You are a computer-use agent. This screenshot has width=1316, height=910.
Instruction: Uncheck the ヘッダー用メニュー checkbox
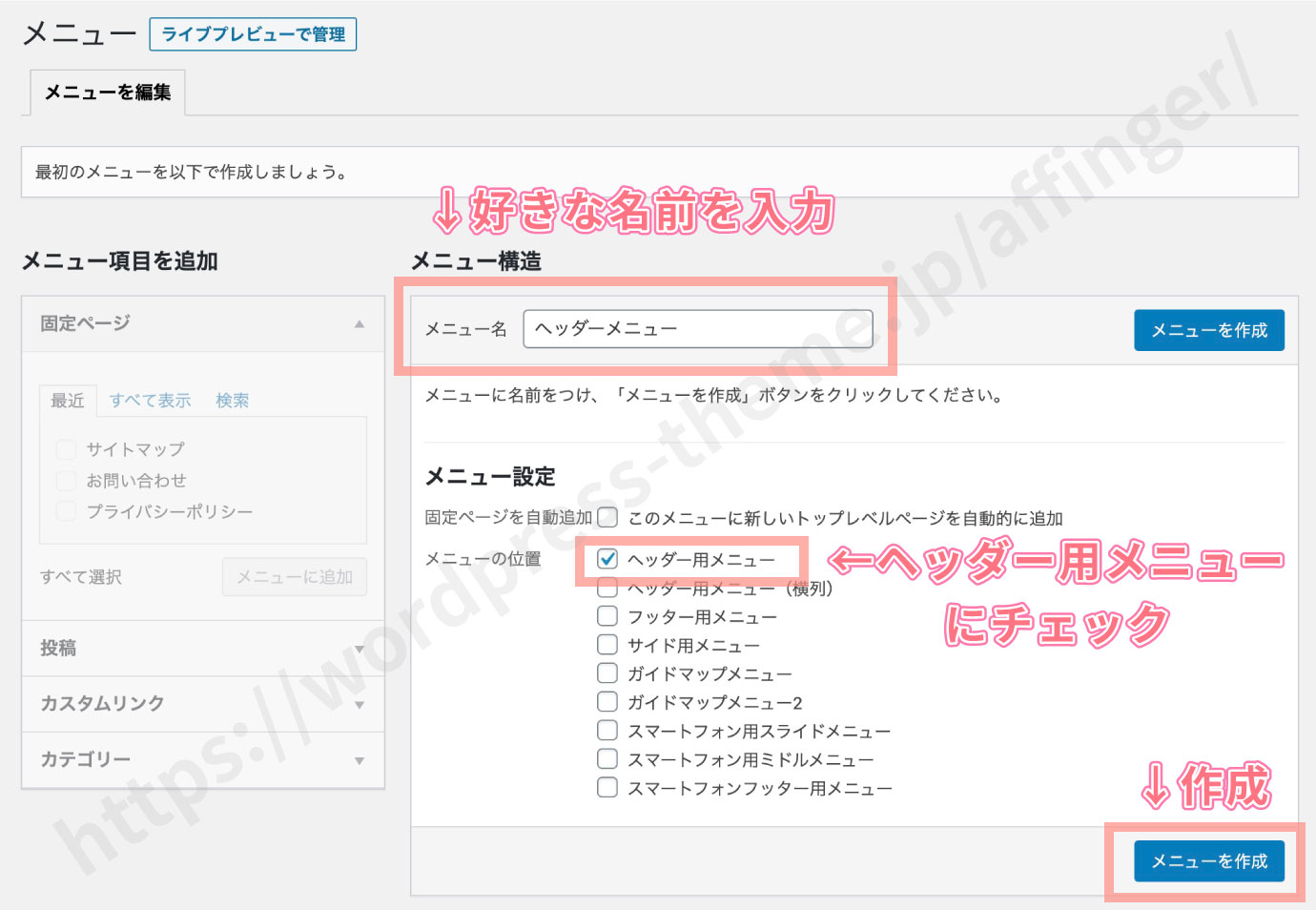[607, 559]
